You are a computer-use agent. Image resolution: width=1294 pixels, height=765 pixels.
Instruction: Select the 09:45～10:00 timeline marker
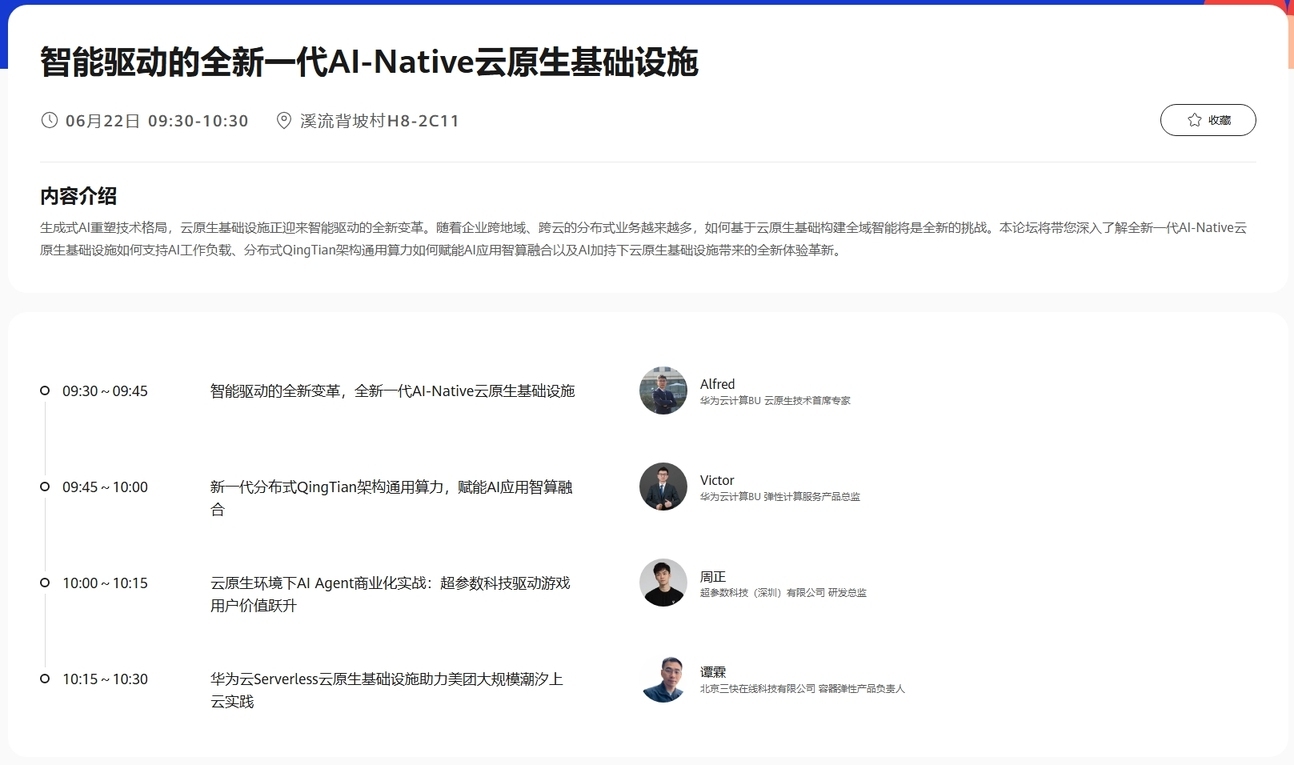[x=45, y=486]
